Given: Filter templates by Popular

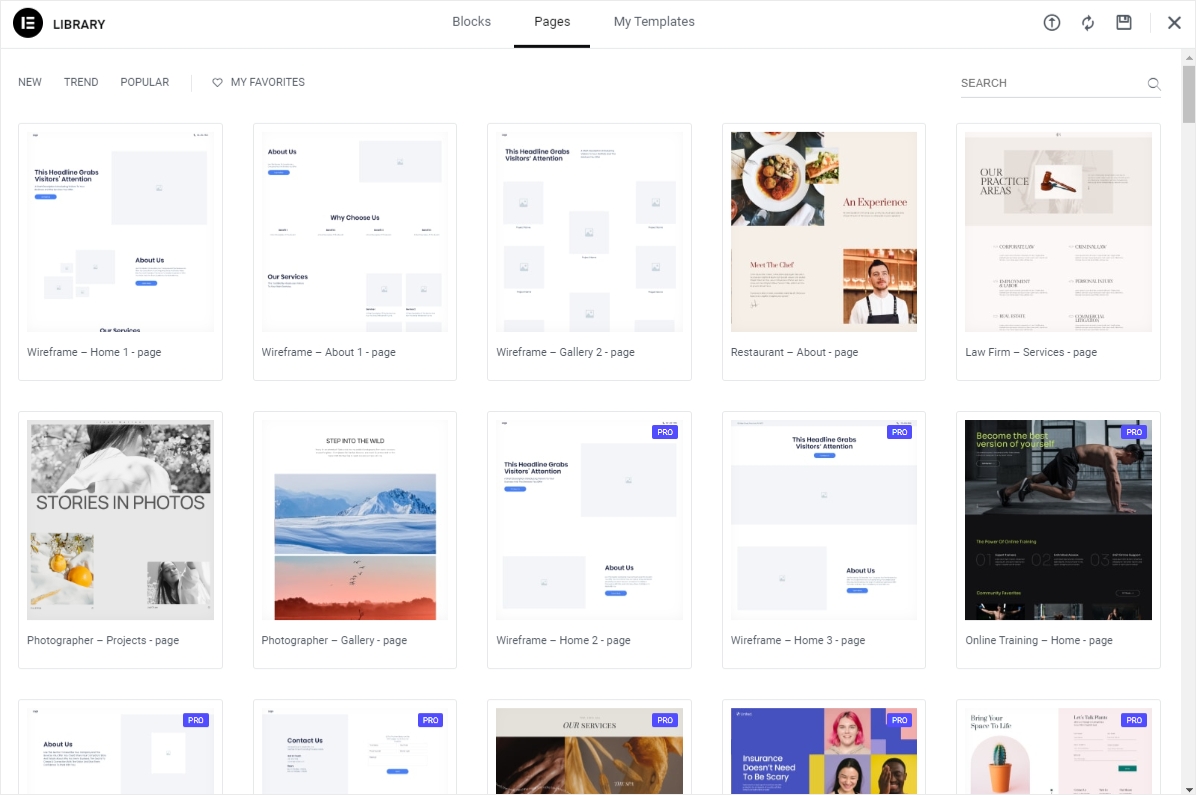Looking at the screenshot, I should tap(144, 82).
